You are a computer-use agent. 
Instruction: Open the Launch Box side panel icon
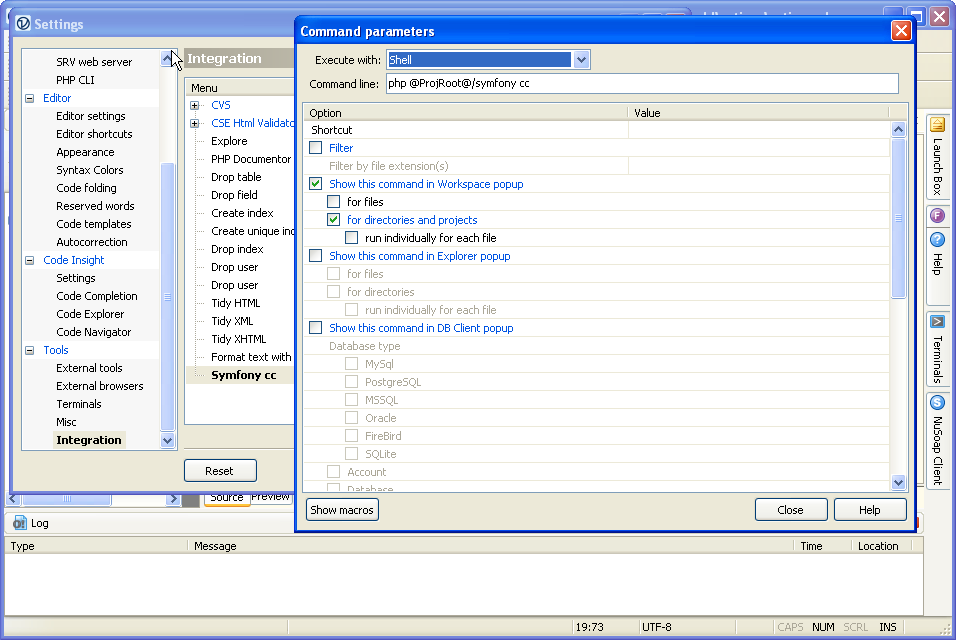pyautogui.click(x=938, y=126)
